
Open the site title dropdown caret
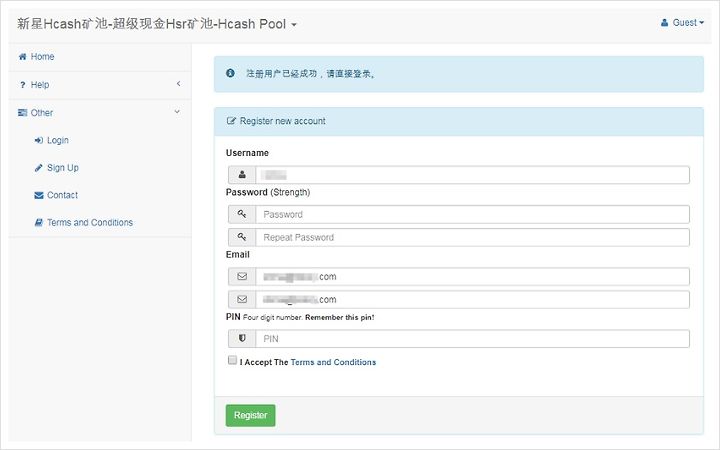pos(294,25)
